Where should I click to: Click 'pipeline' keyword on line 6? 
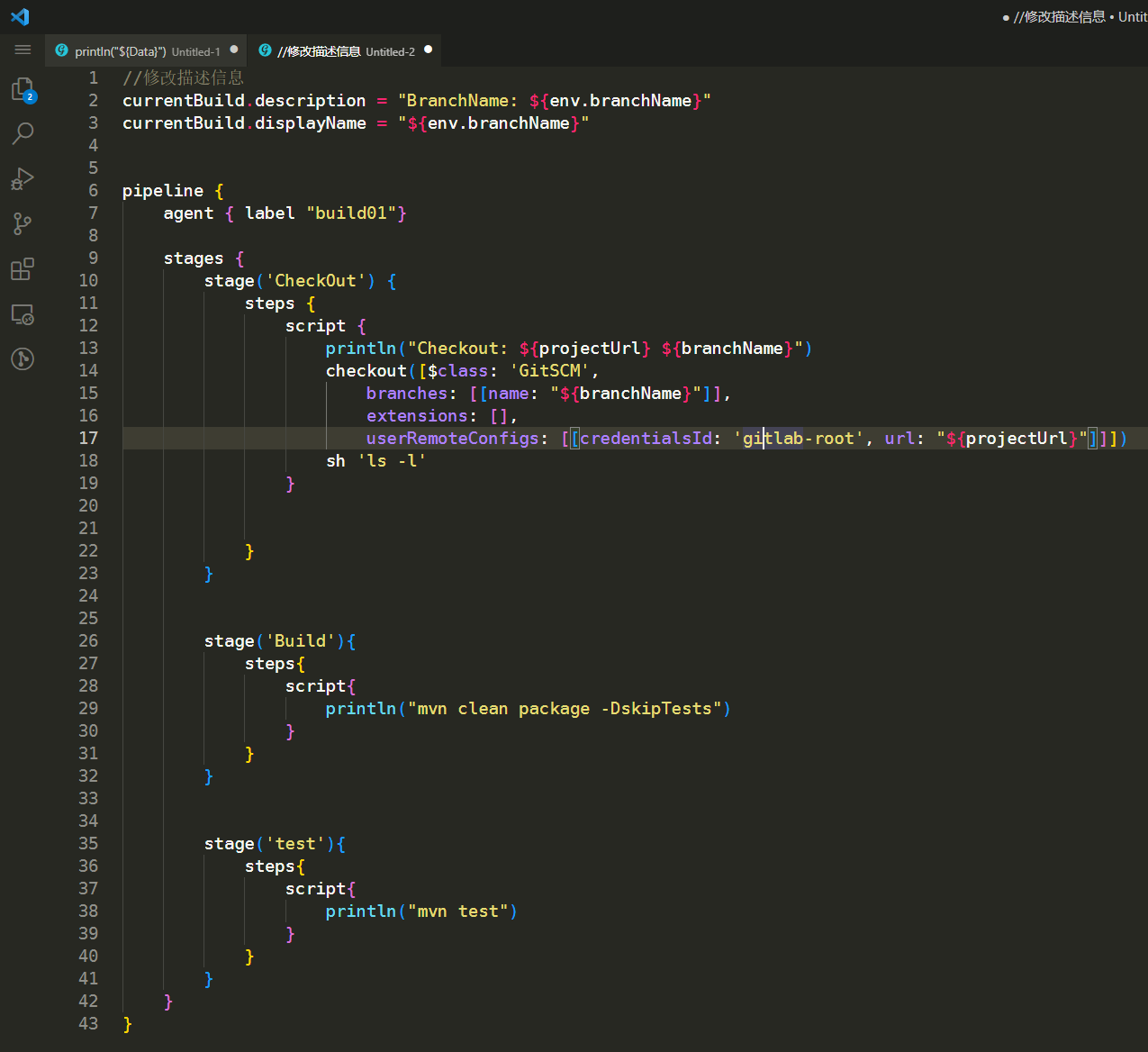coord(163,191)
